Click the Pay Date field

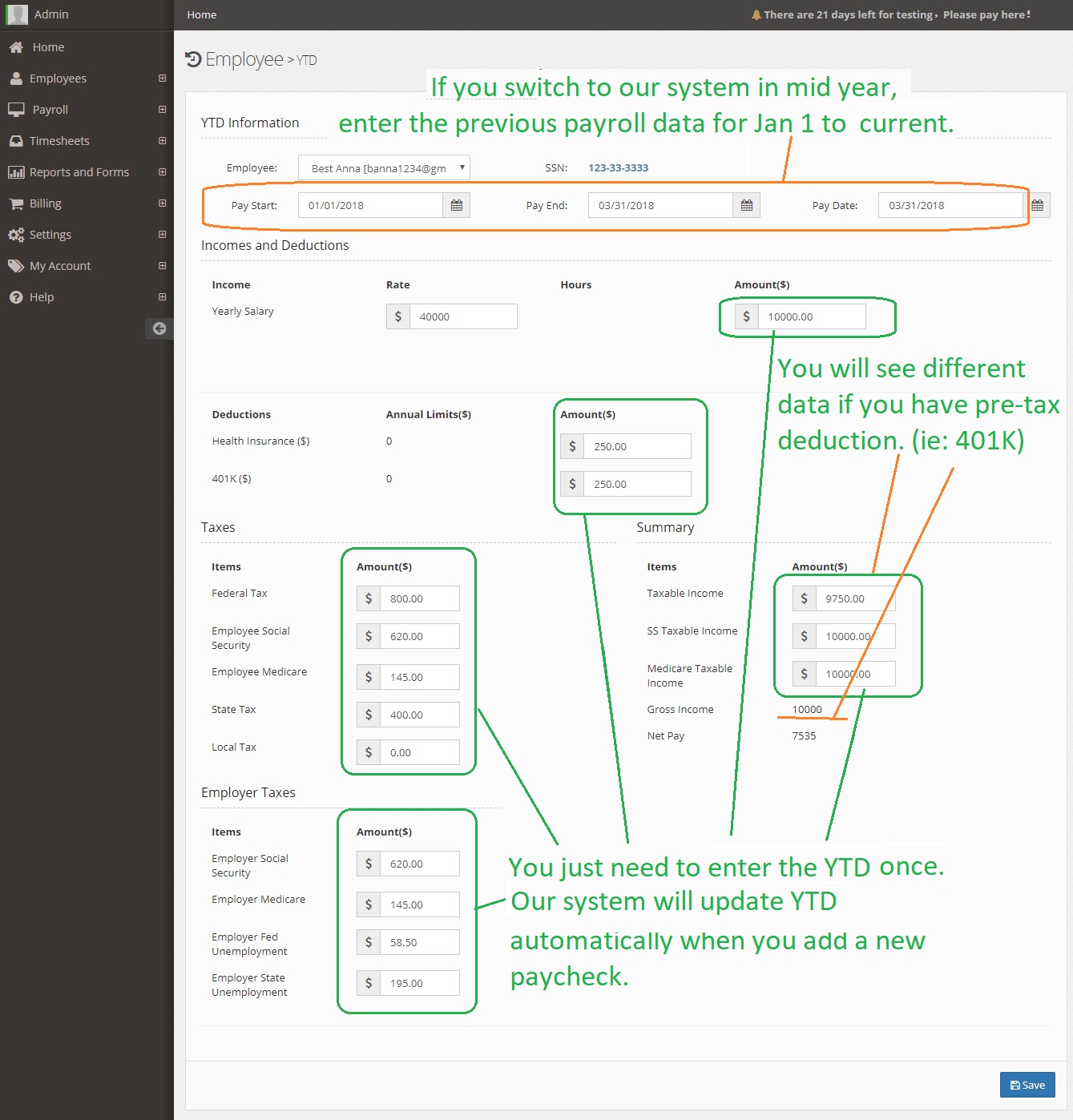click(951, 205)
